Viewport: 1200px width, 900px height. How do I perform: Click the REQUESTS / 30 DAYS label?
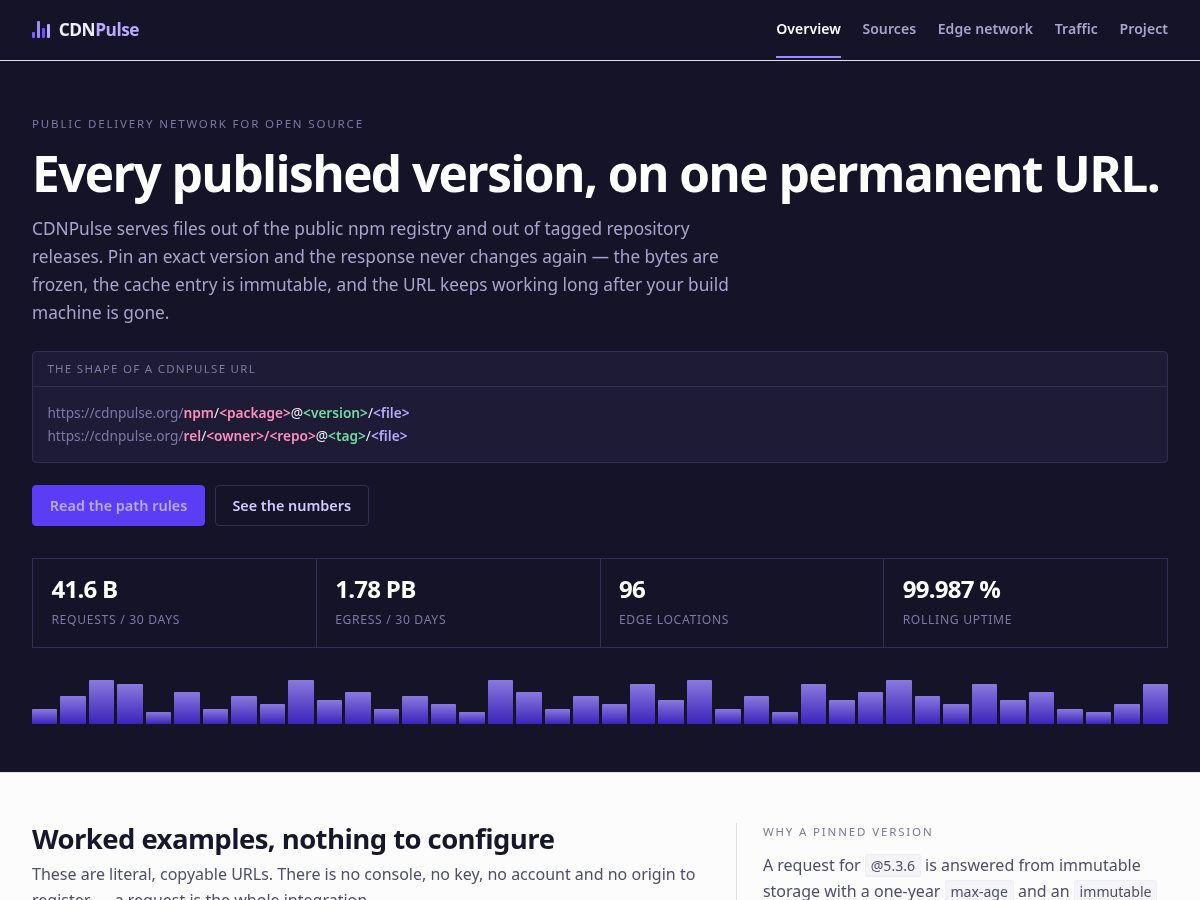(115, 619)
